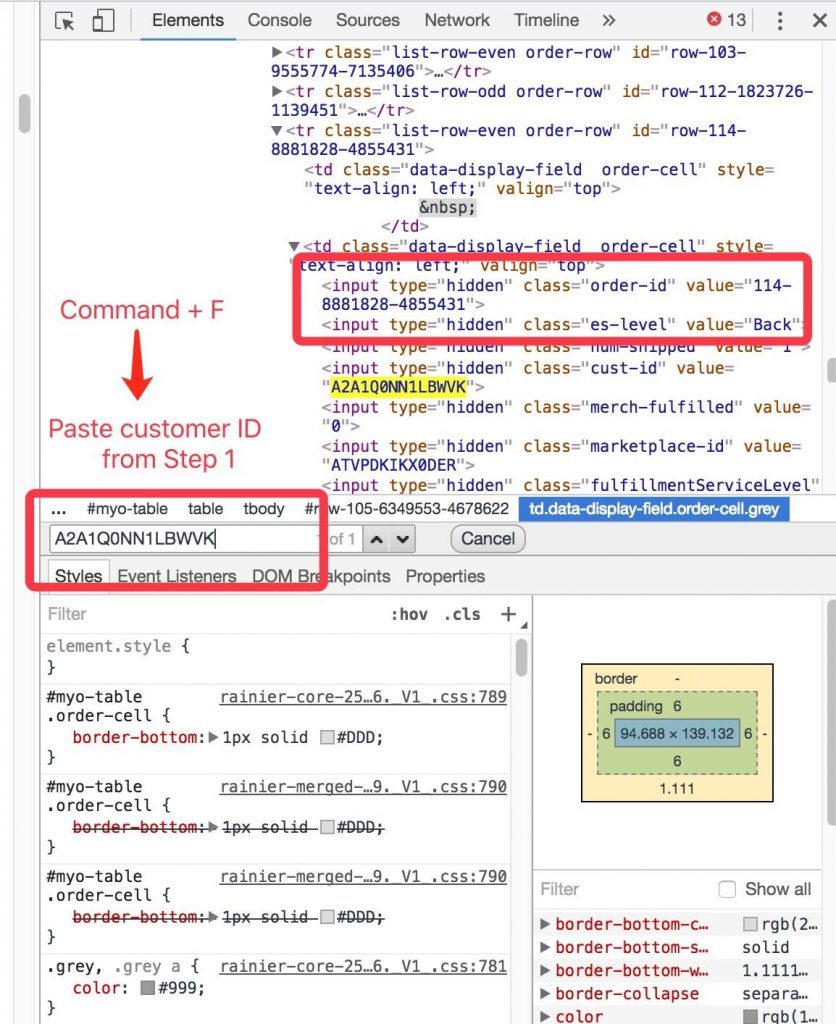
Task: Go to previous search result arrow
Action: (x=376, y=539)
